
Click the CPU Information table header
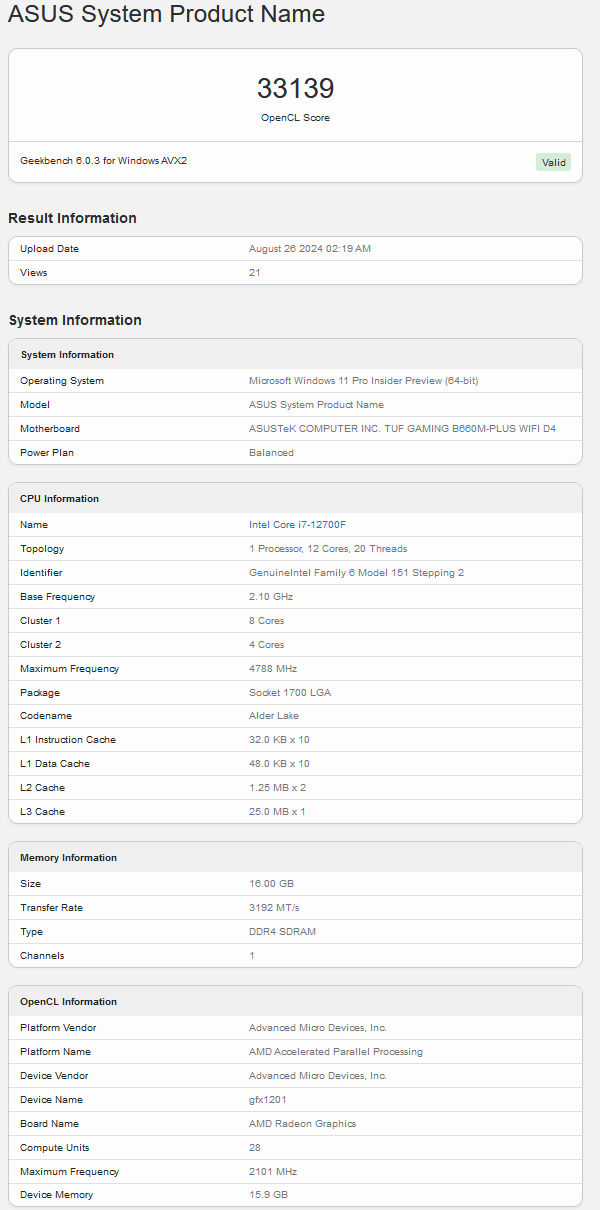[x=59, y=499]
